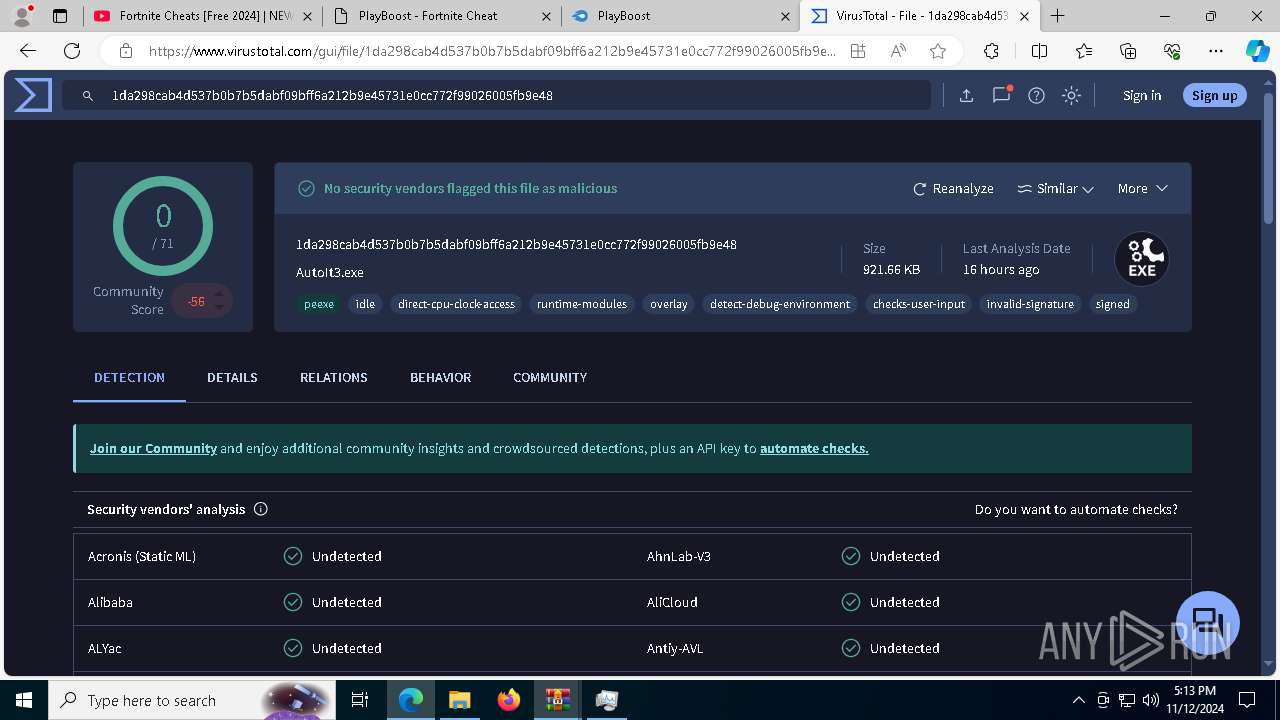
Task: Click the invalid-signature tag
Action: (1030, 304)
